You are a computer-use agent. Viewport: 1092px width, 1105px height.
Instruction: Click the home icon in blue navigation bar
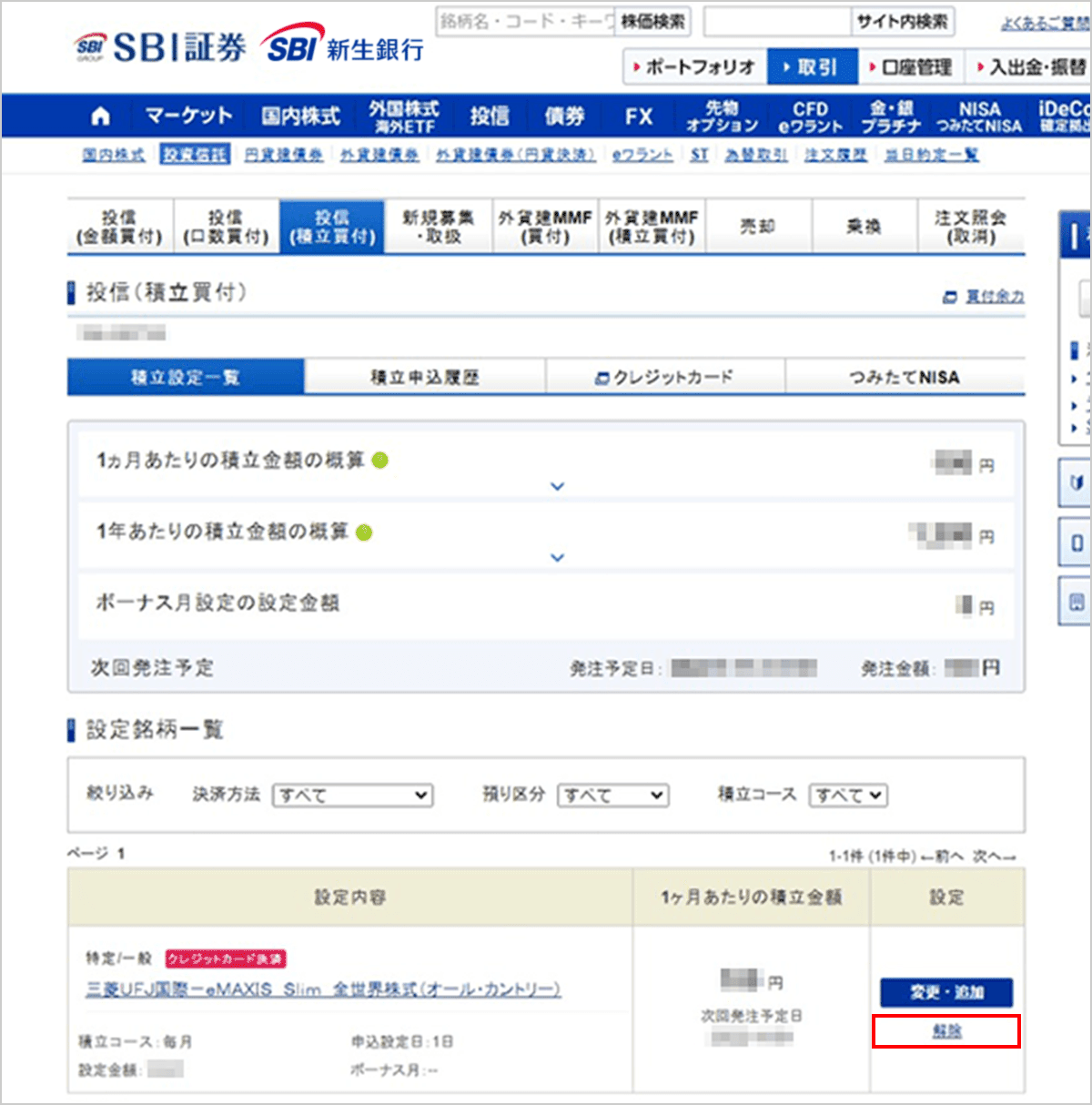coord(101,117)
